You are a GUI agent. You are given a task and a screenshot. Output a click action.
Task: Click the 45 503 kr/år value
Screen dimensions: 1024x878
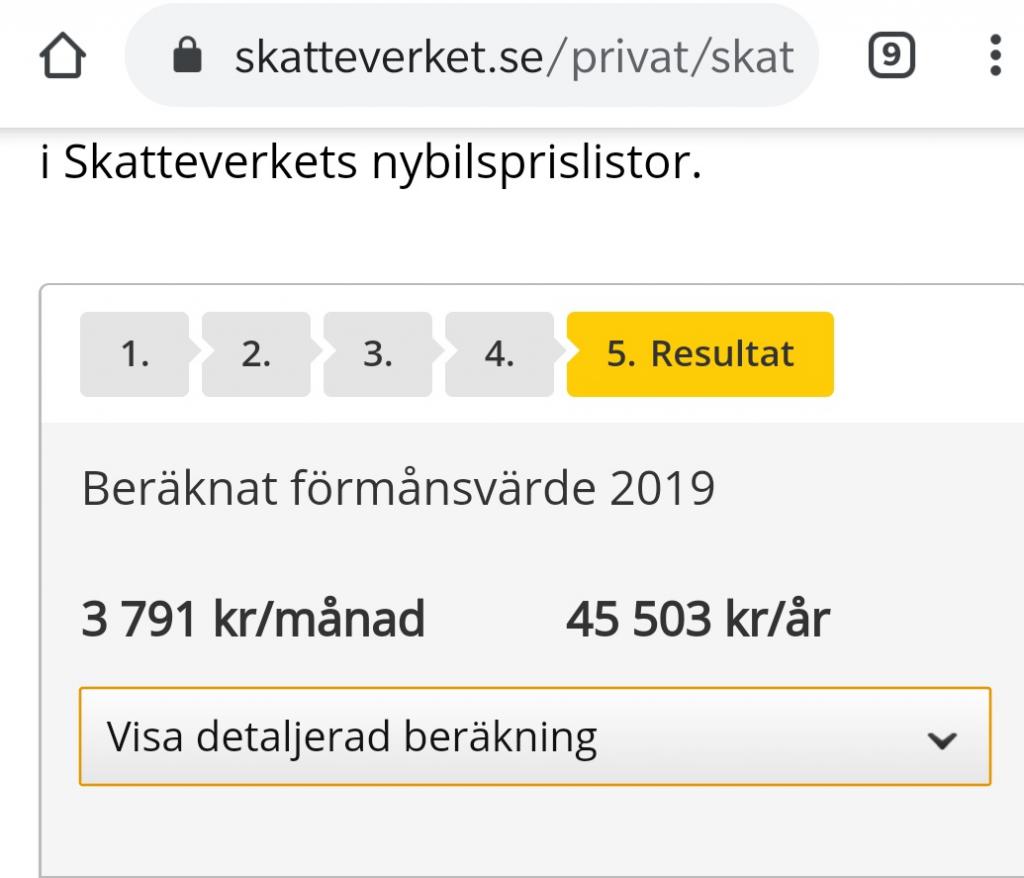697,619
